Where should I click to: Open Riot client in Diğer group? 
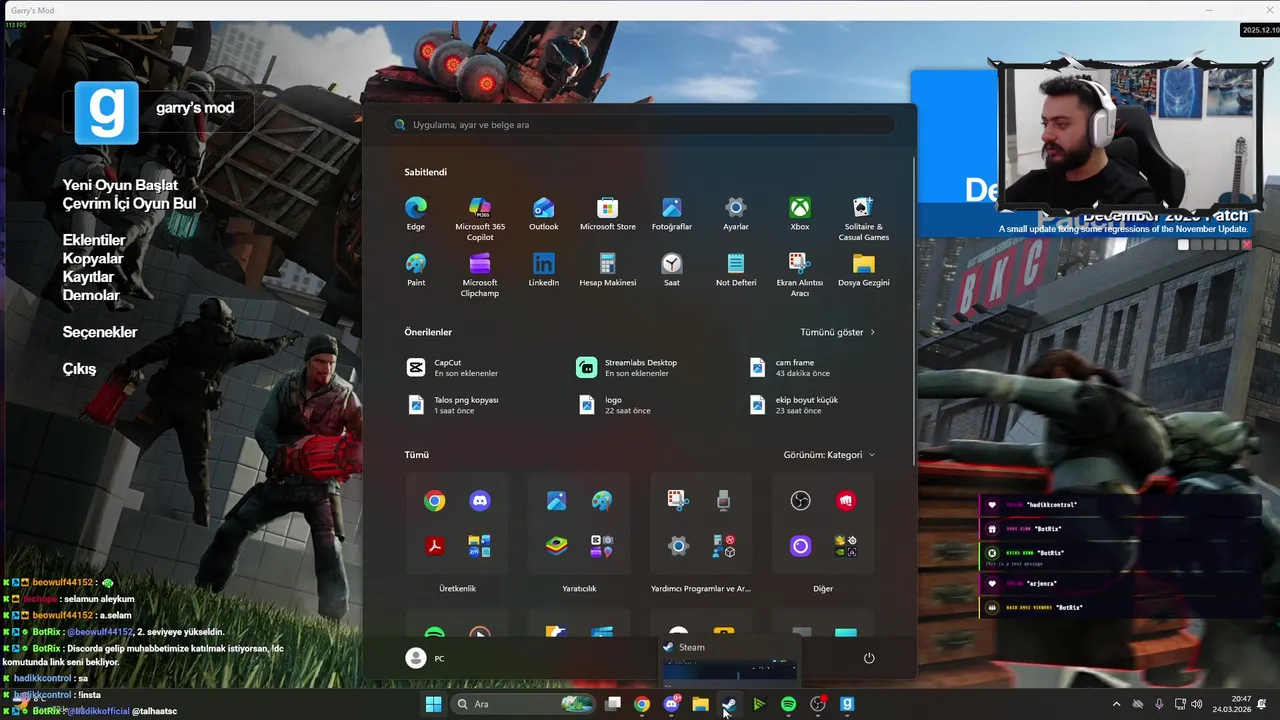point(846,501)
